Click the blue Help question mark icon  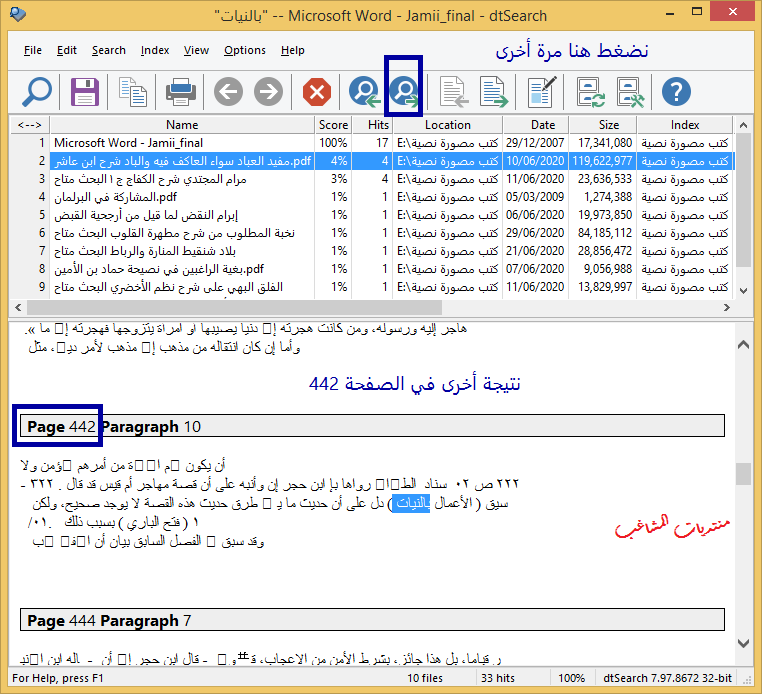[x=677, y=93]
